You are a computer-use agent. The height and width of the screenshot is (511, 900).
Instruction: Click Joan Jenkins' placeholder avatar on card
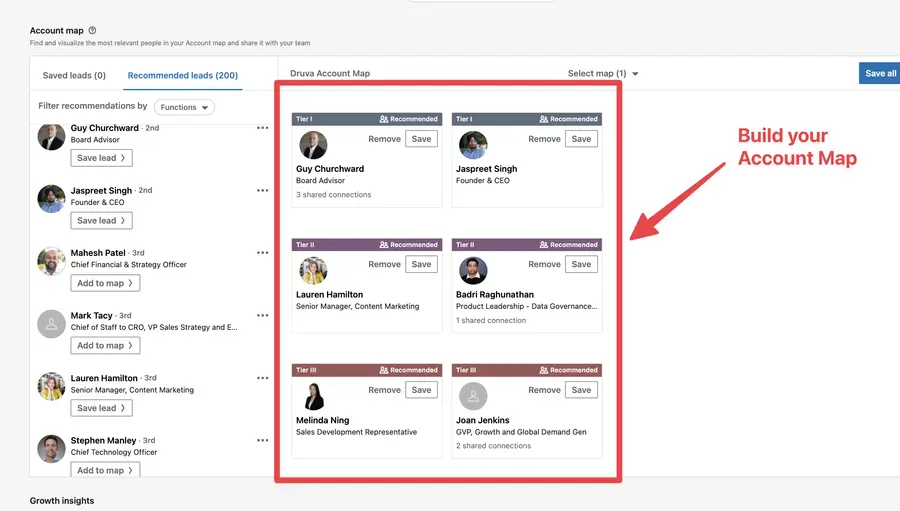[473, 396]
